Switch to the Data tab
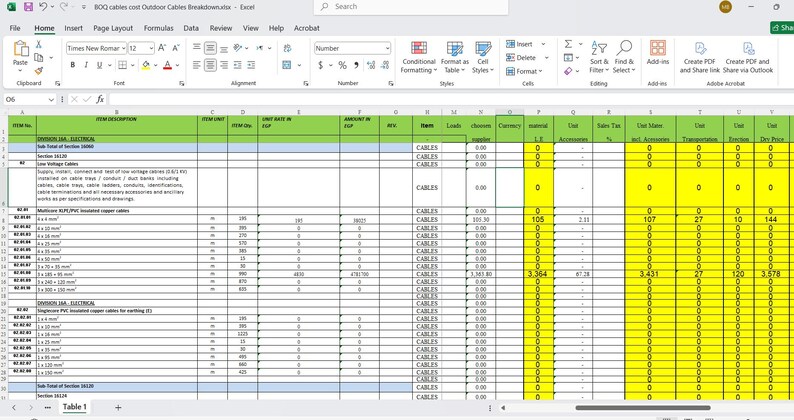The image size is (794, 420). click(191, 28)
